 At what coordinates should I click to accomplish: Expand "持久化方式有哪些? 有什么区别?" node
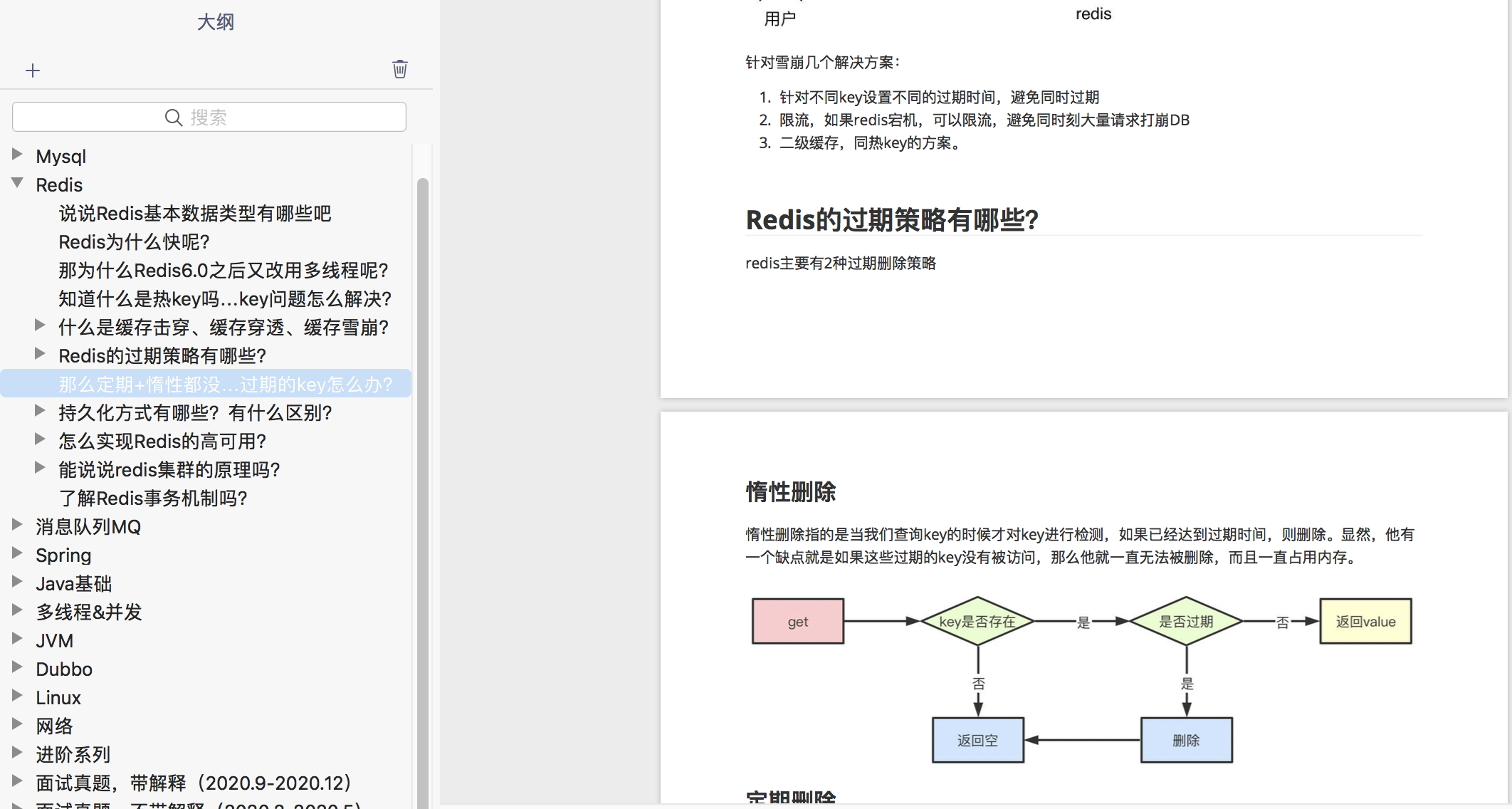(40, 410)
